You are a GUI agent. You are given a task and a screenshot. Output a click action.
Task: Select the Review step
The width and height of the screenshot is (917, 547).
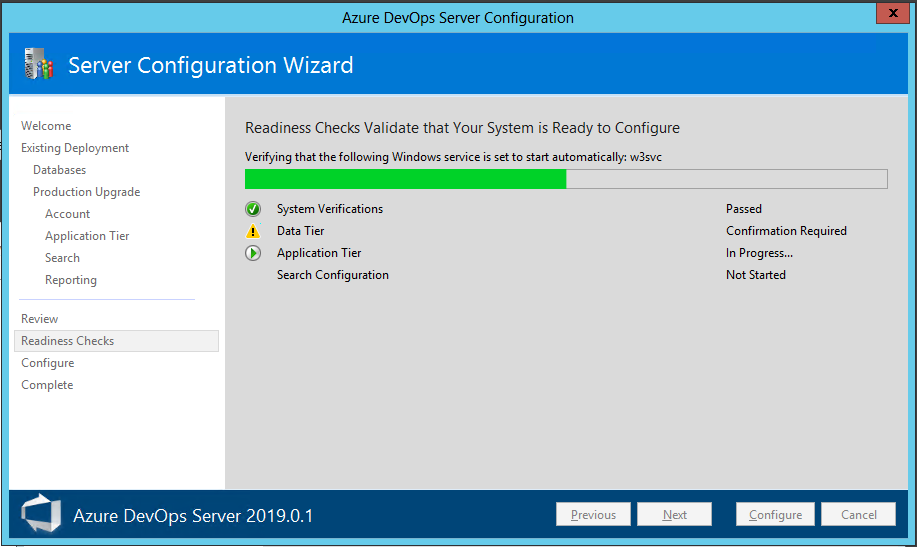[x=40, y=319]
